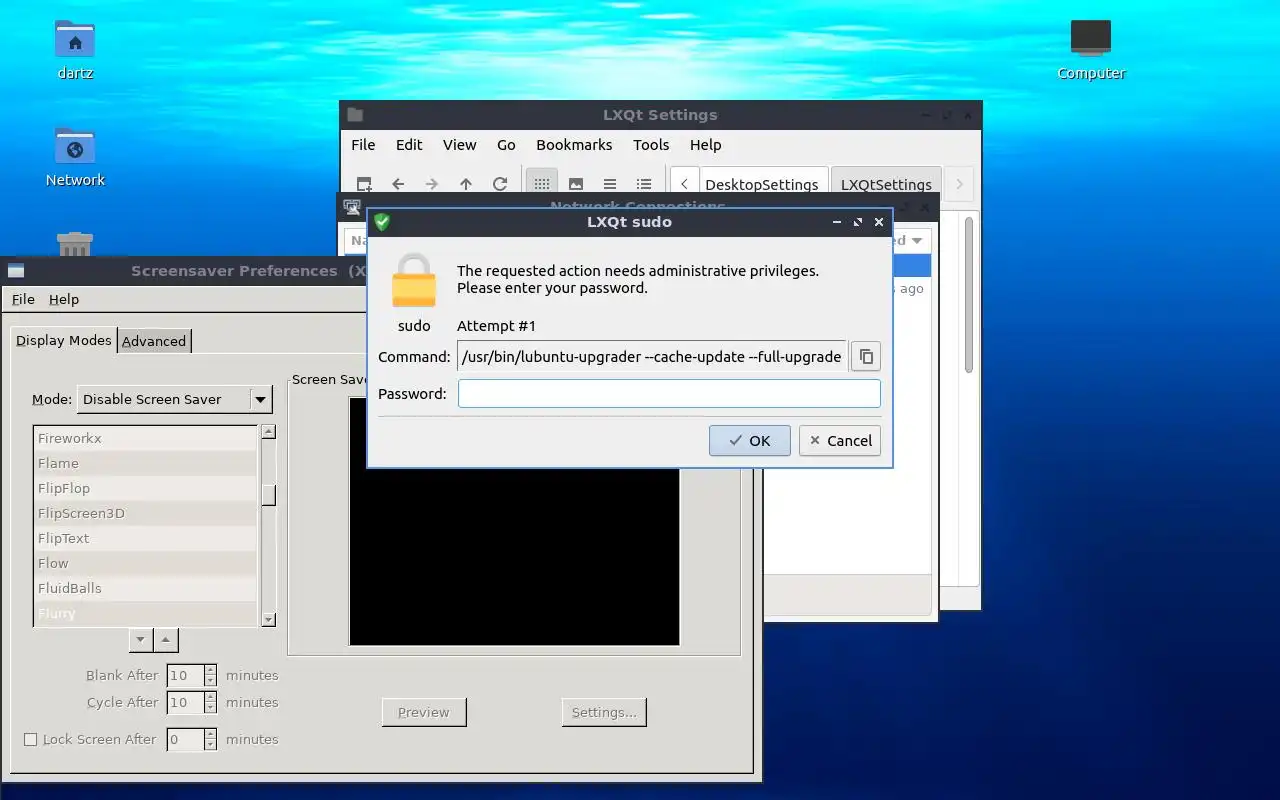This screenshot has width=1280, height=800.
Task: Copy the sudo command to clipboard
Action: pyautogui.click(x=866, y=357)
